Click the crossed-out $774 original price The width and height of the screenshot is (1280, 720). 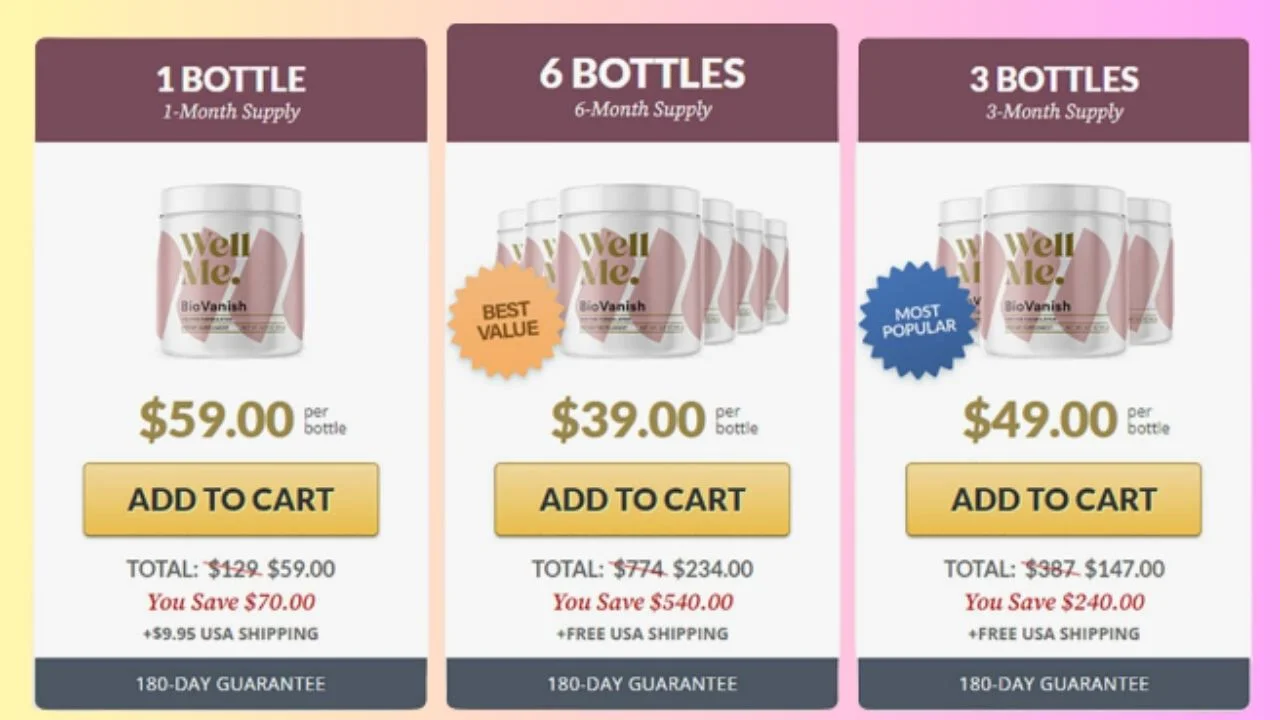click(x=637, y=569)
